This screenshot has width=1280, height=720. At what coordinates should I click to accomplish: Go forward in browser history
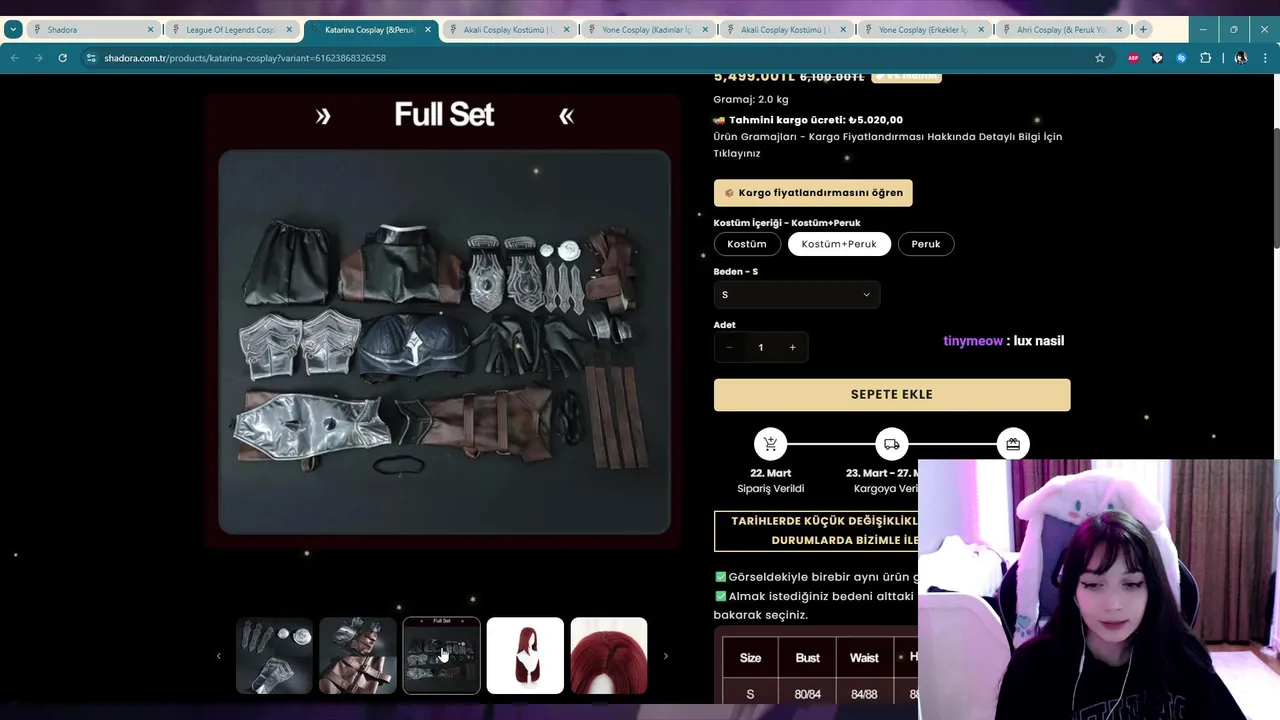[x=38, y=58]
